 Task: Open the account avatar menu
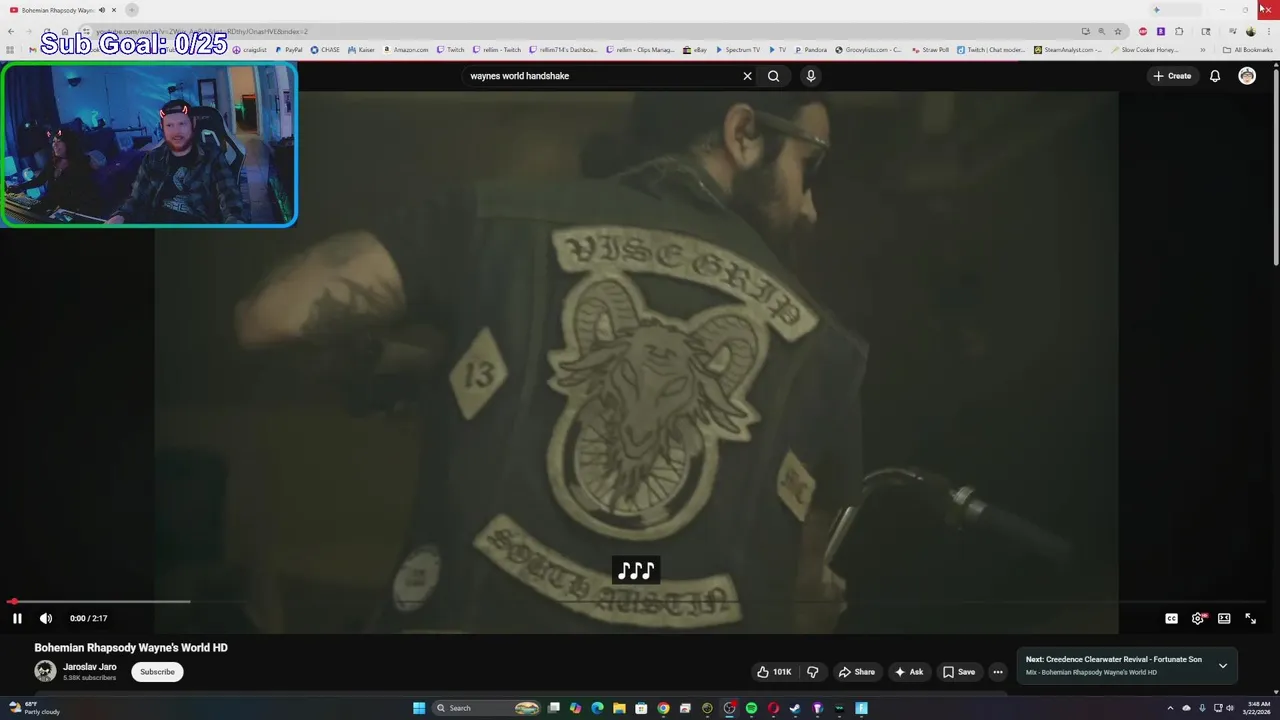1247,76
